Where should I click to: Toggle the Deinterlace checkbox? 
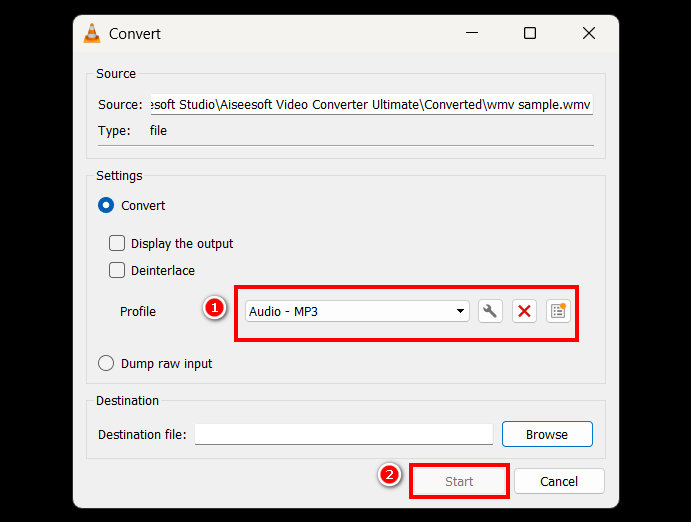point(117,270)
